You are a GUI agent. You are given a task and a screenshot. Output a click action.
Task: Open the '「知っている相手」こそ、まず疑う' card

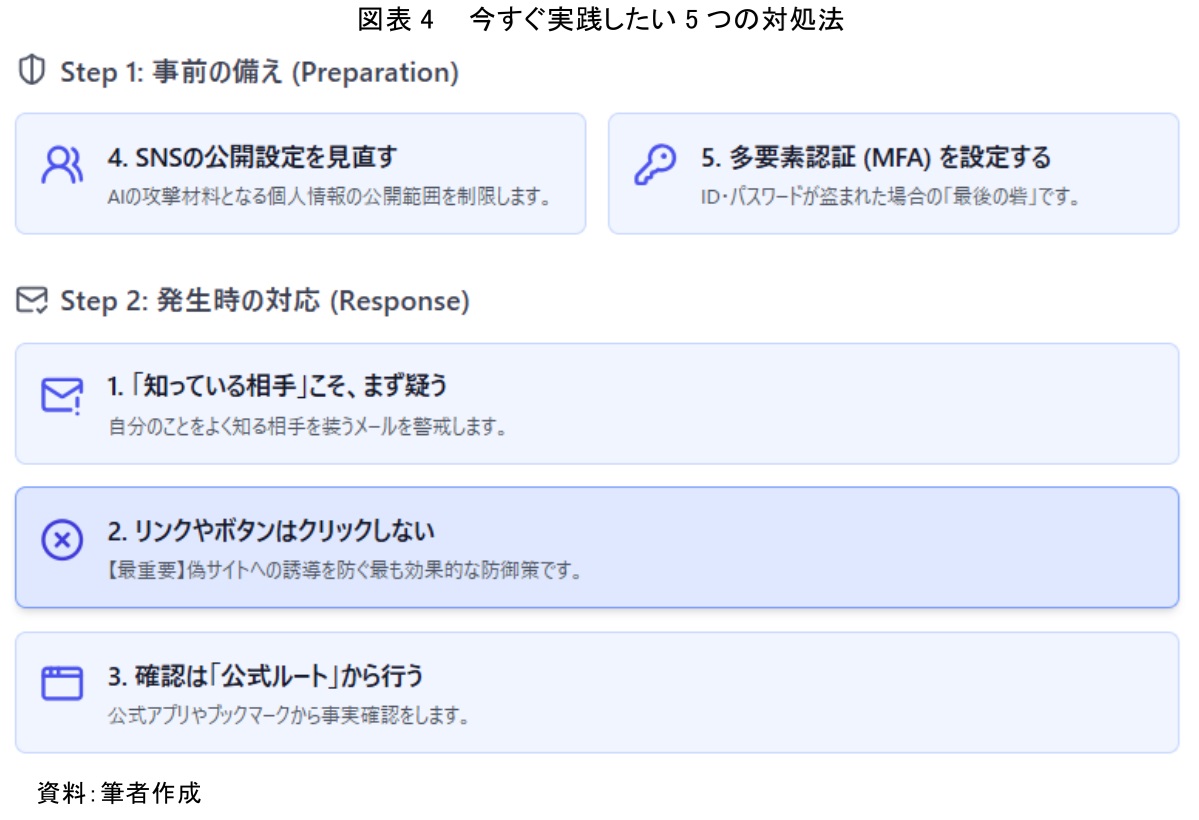596,404
